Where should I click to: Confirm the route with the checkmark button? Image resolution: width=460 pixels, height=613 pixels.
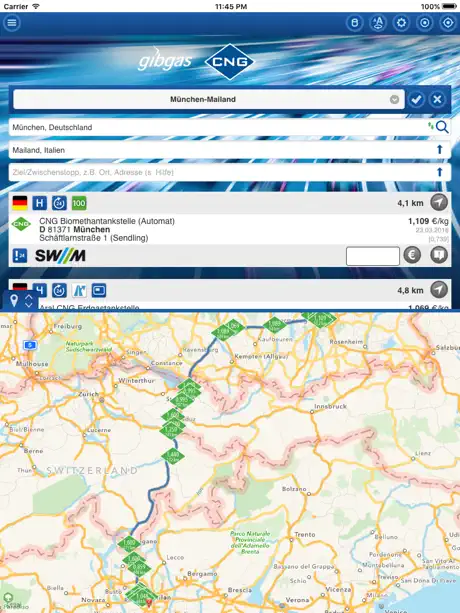(416, 99)
